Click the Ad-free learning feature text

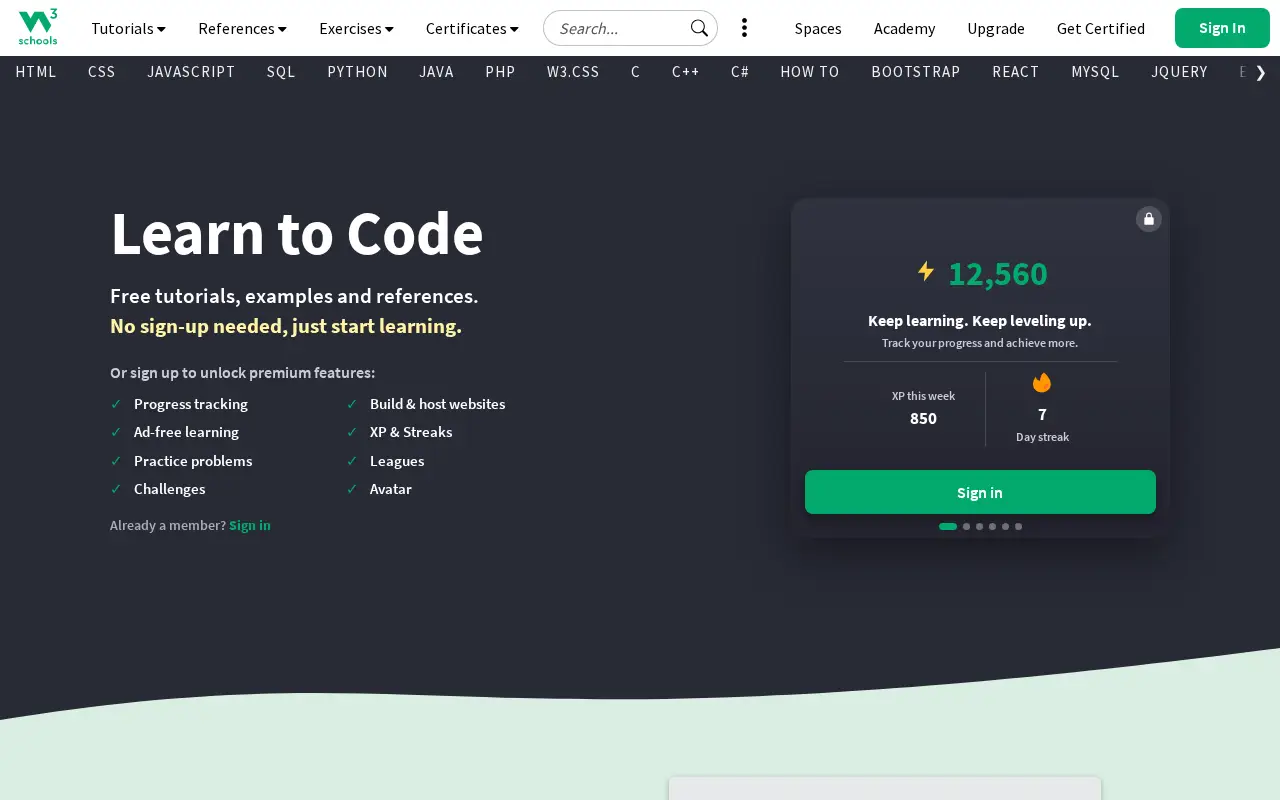click(186, 432)
